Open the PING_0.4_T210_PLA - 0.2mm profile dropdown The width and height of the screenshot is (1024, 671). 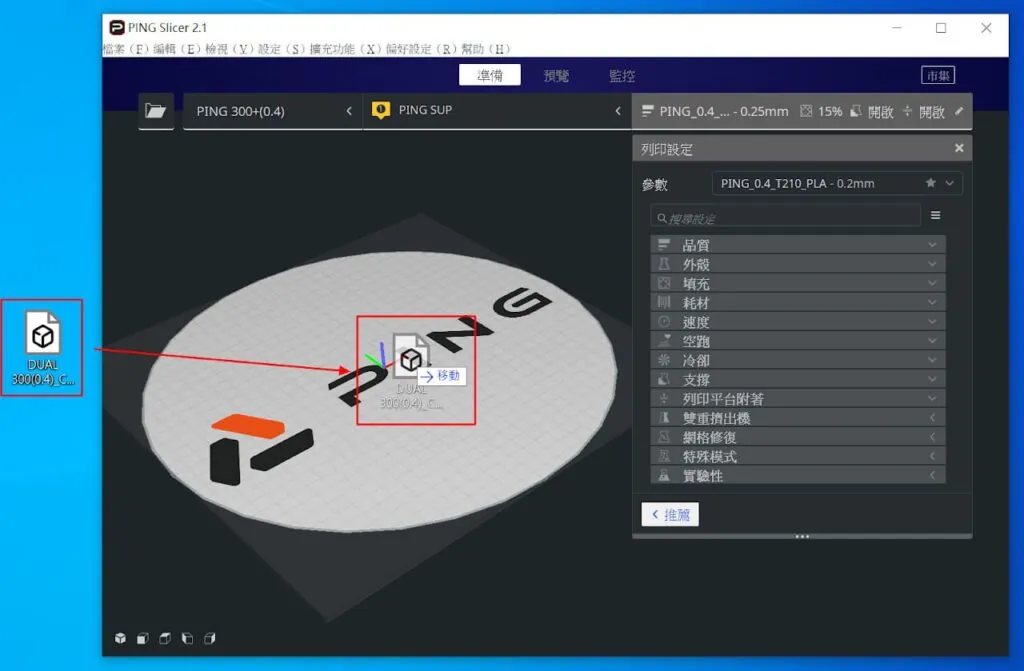837,184
